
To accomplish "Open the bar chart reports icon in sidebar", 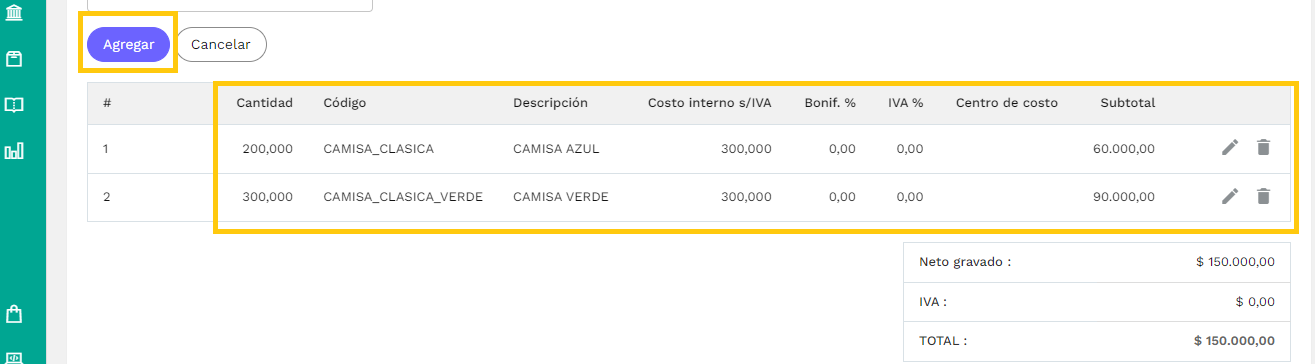I will click(x=14, y=151).
